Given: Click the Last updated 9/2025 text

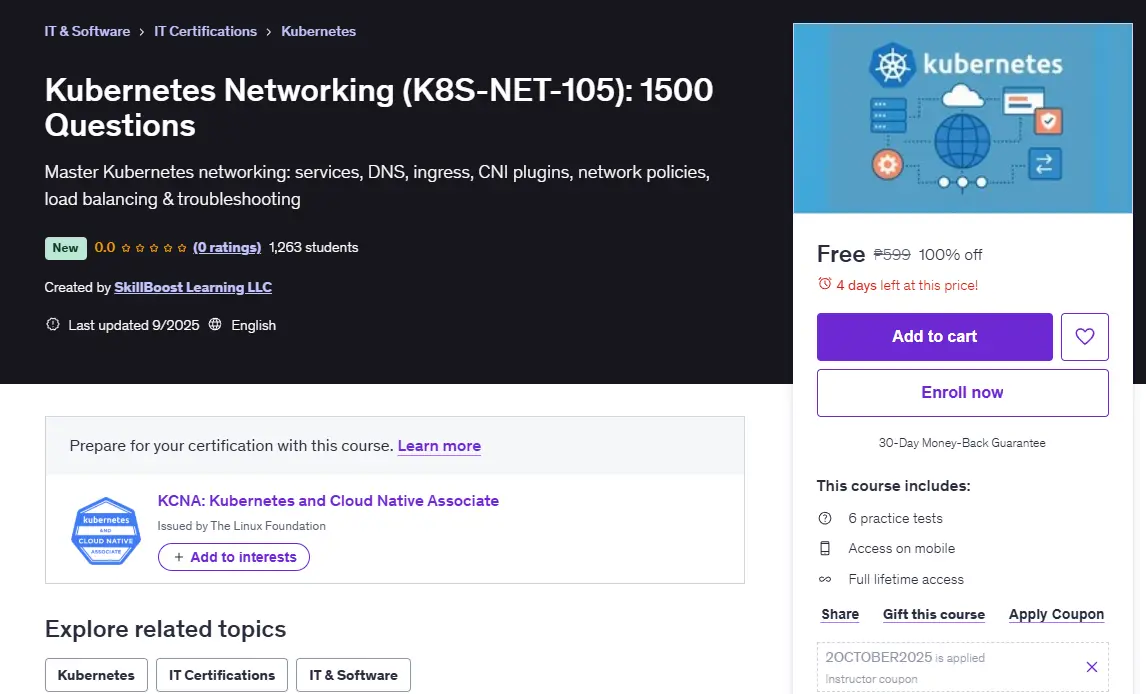Looking at the screenshot, I should click(x=134, y=325).
